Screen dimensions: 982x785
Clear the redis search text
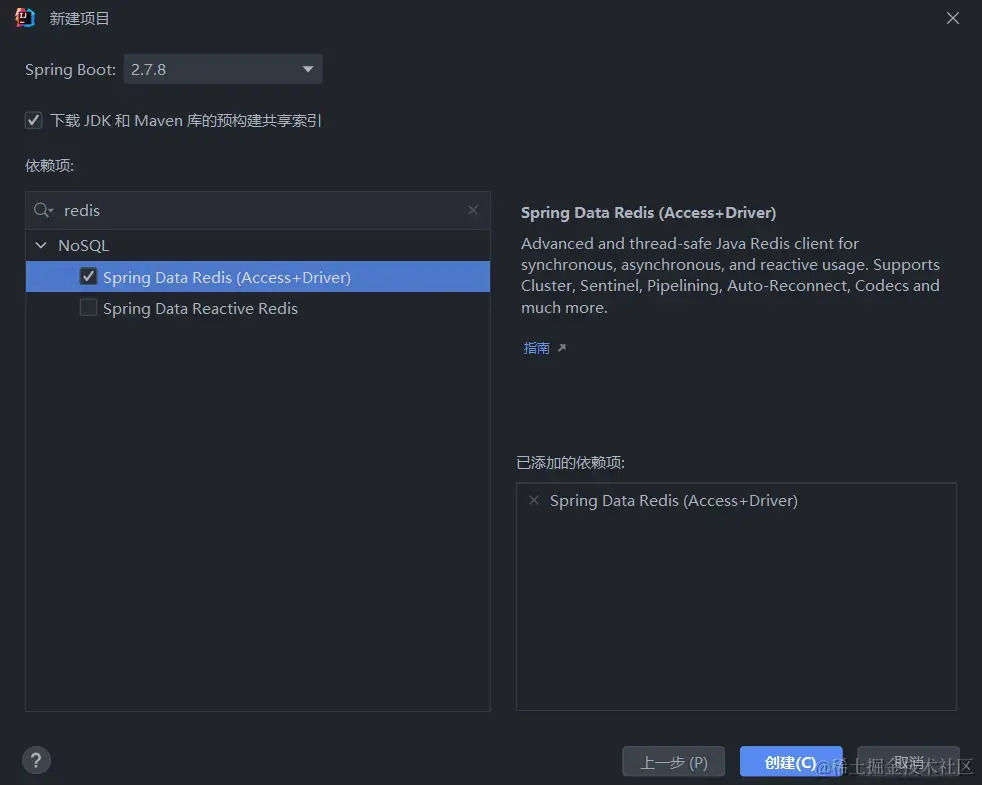pos(473,210)
